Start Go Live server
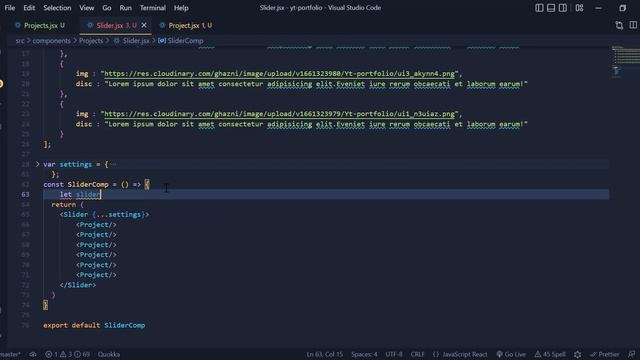Screen dimensions: 640x360 pos(511,354)
